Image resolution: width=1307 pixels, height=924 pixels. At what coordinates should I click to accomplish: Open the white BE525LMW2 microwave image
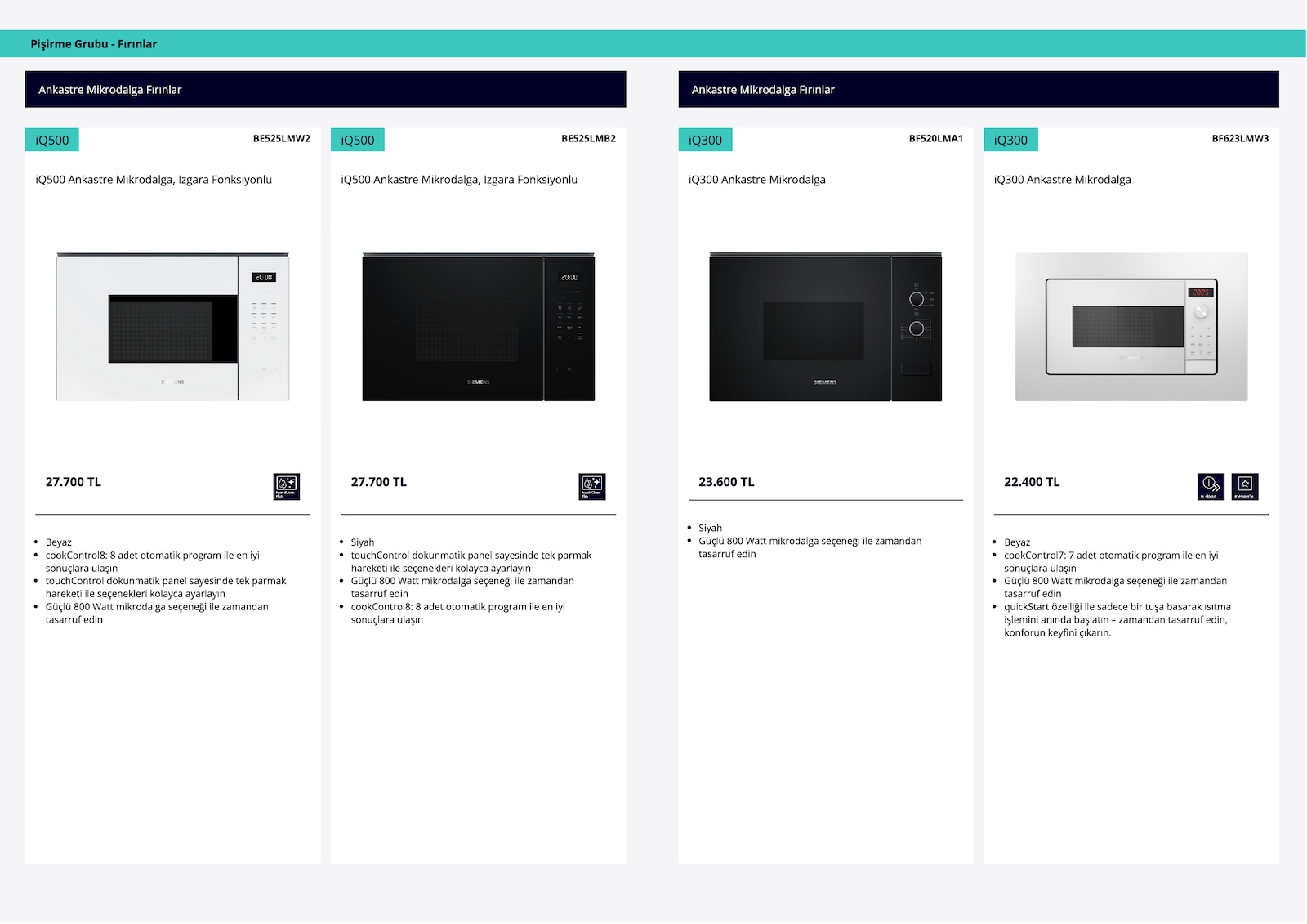[x=172, y=327]
